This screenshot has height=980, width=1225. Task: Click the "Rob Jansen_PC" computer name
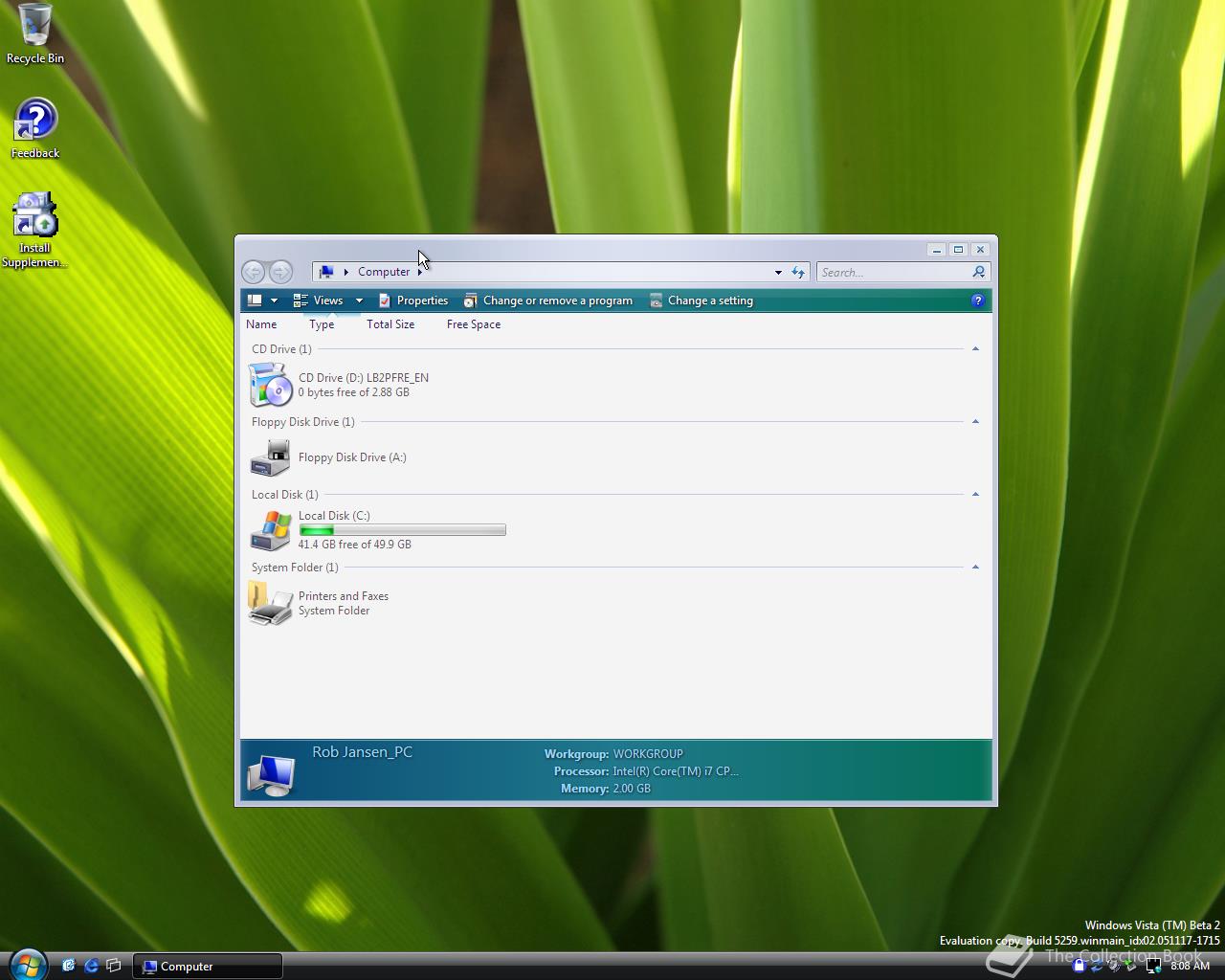[363, 752]
